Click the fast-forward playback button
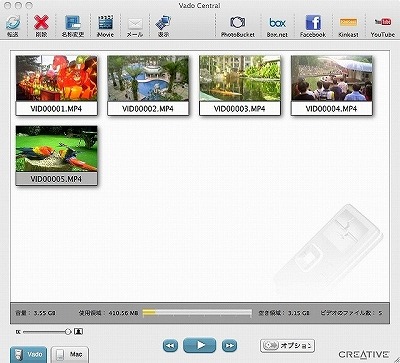The height and width of the screenshot is (363, 400). tap(229, 345)
